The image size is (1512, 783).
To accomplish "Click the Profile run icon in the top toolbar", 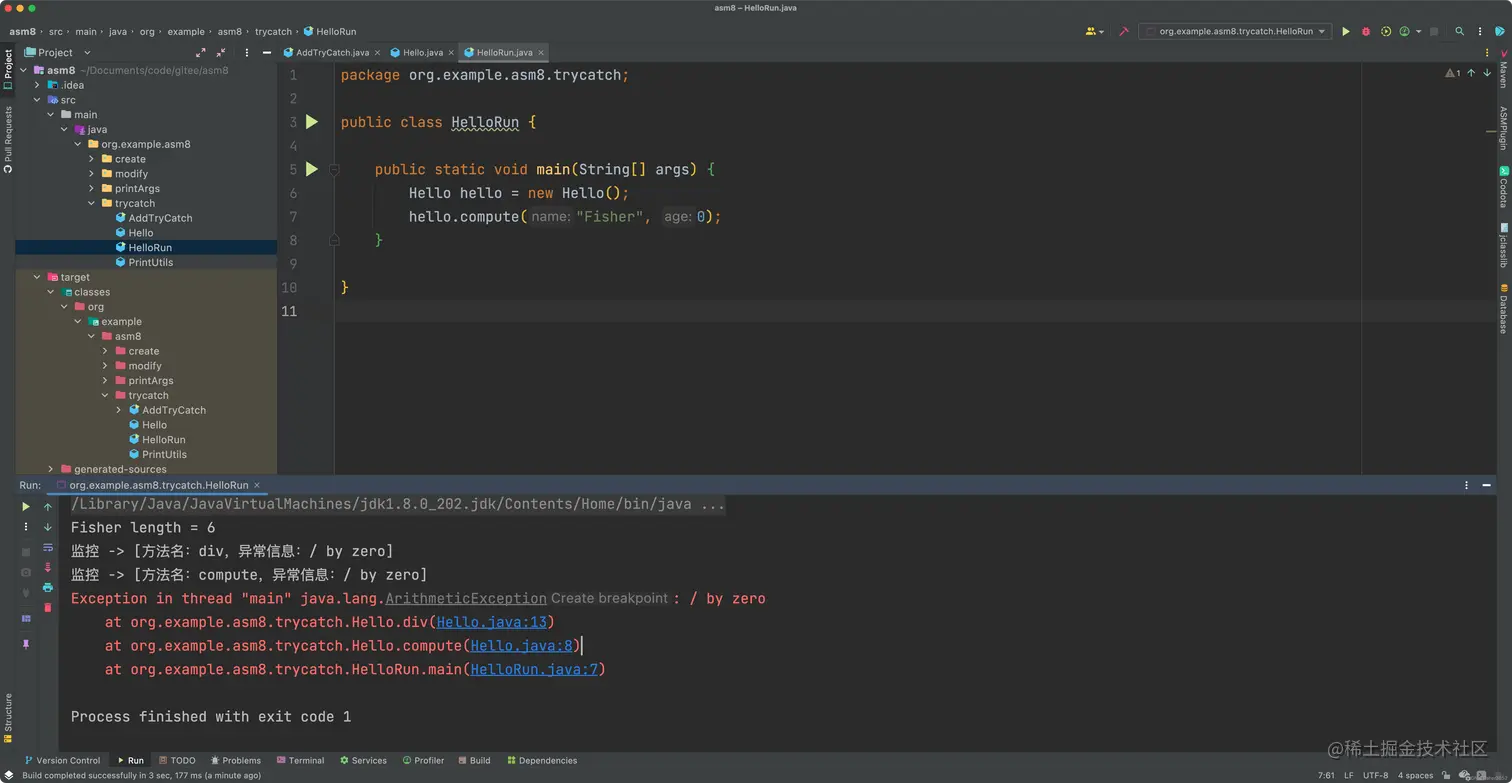I will (1405, 32).
